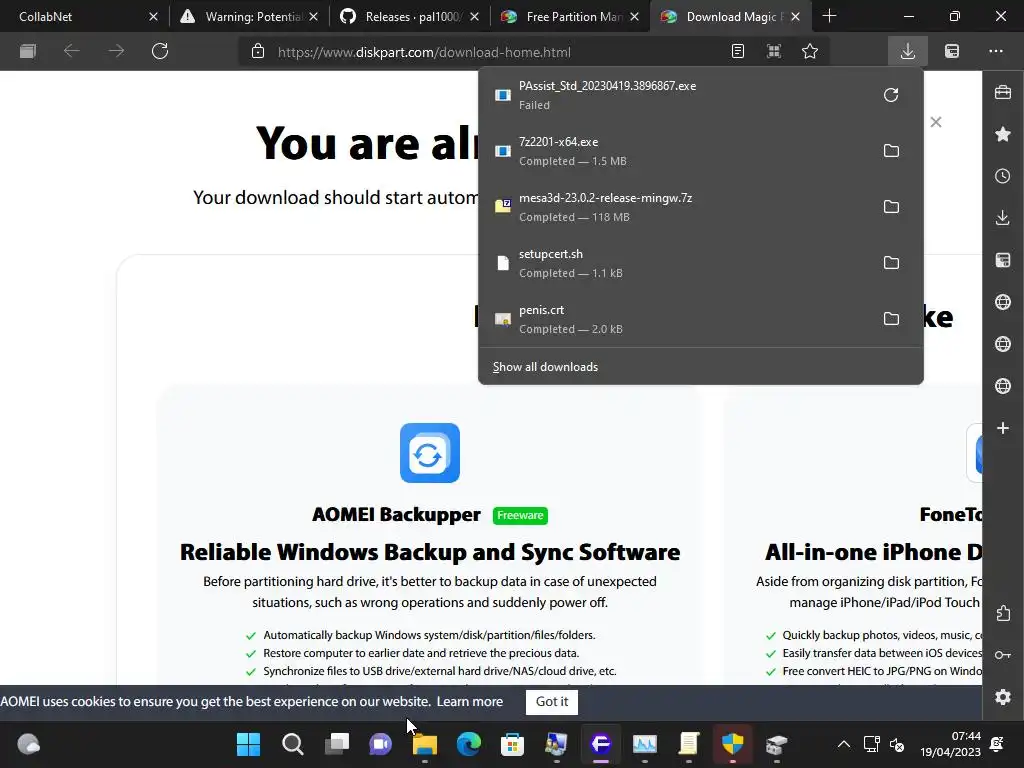Open the sidebar Tools briefcase icon

pos(1003,93)
